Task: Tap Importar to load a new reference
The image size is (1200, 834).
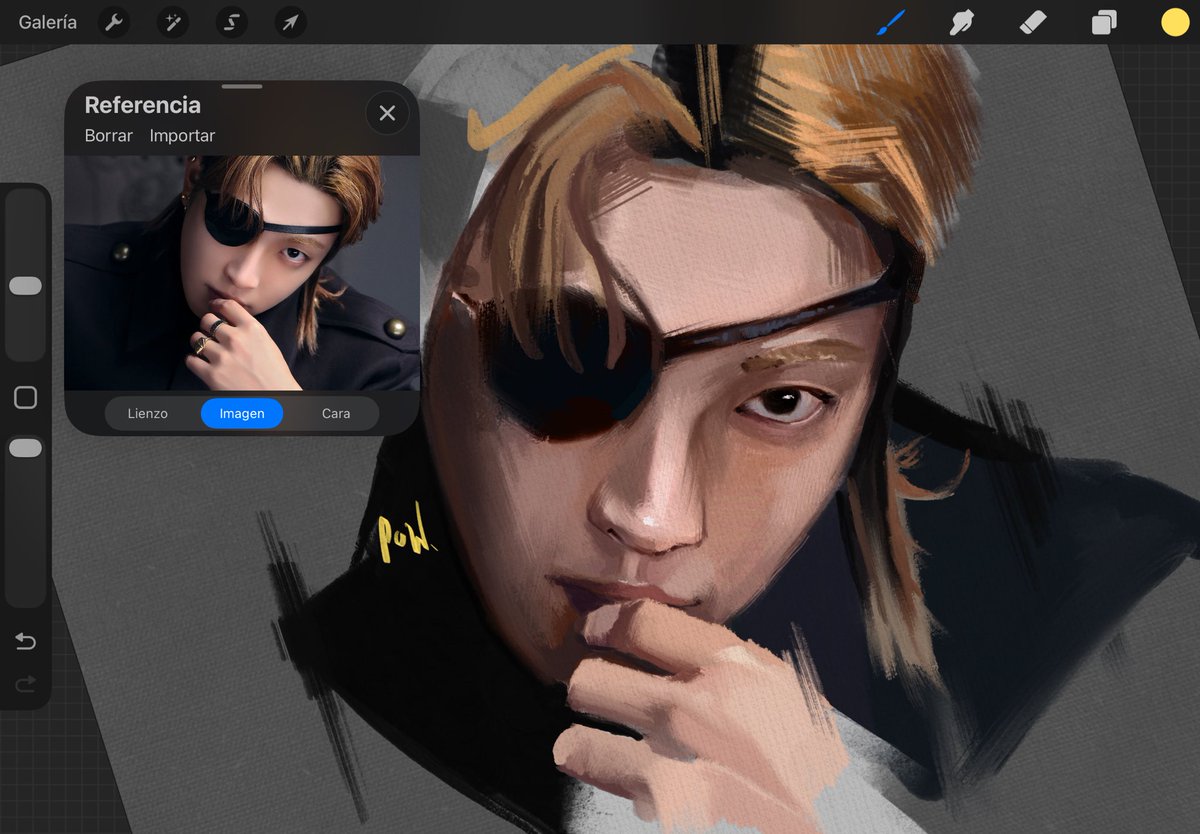Action: (183, 135)
